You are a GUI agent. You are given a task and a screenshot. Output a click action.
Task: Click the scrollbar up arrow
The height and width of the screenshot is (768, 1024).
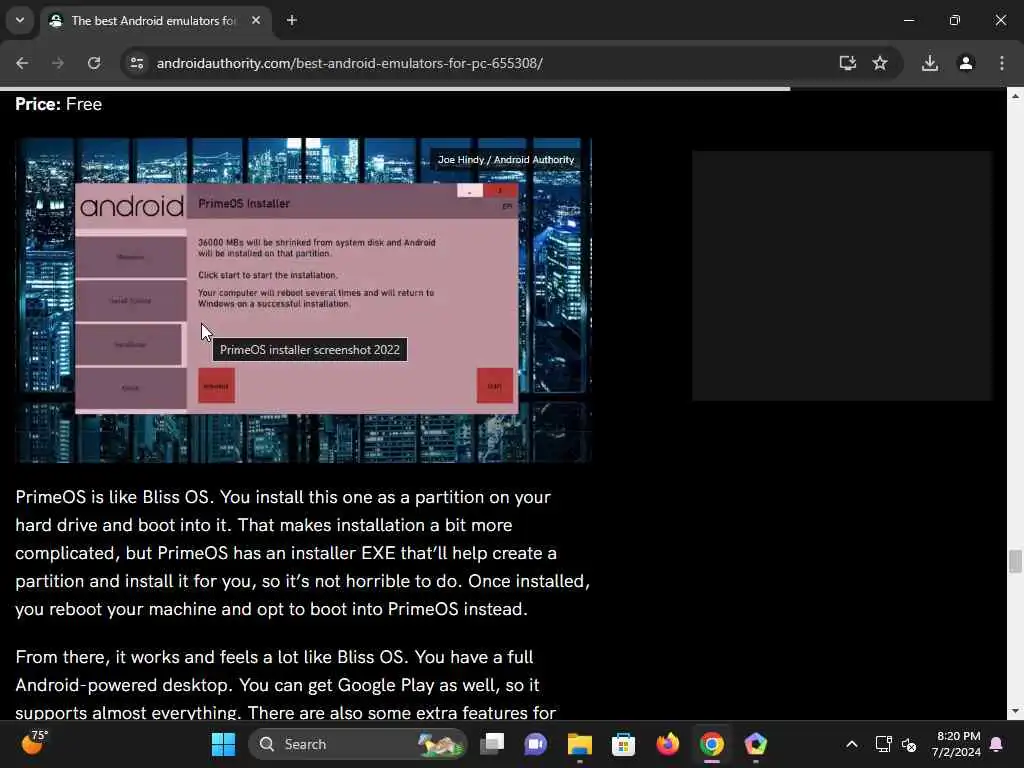coord(1015,96)
